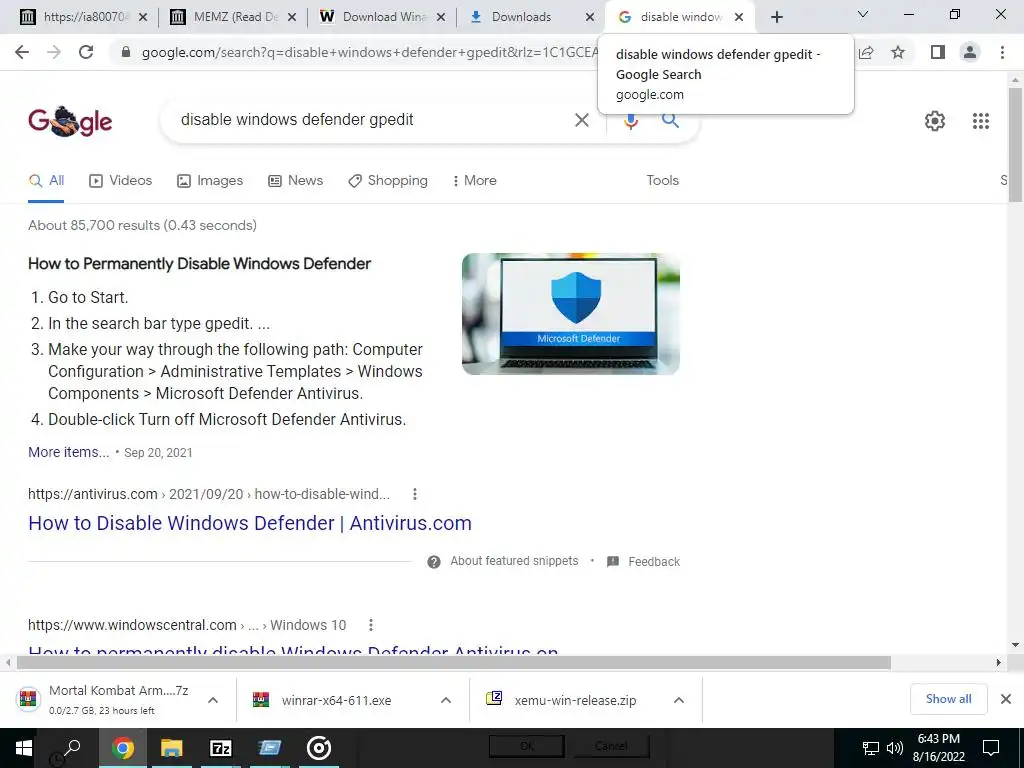Image resolution: width=1024 pixels, height=768 pixels.
Task: Open tab search chevron
Action: tap(863, 14)
